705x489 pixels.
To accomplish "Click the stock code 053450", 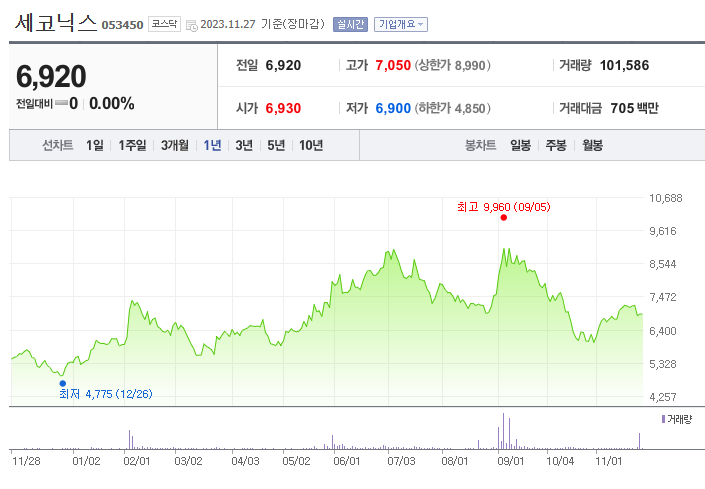I will (122, 25).
